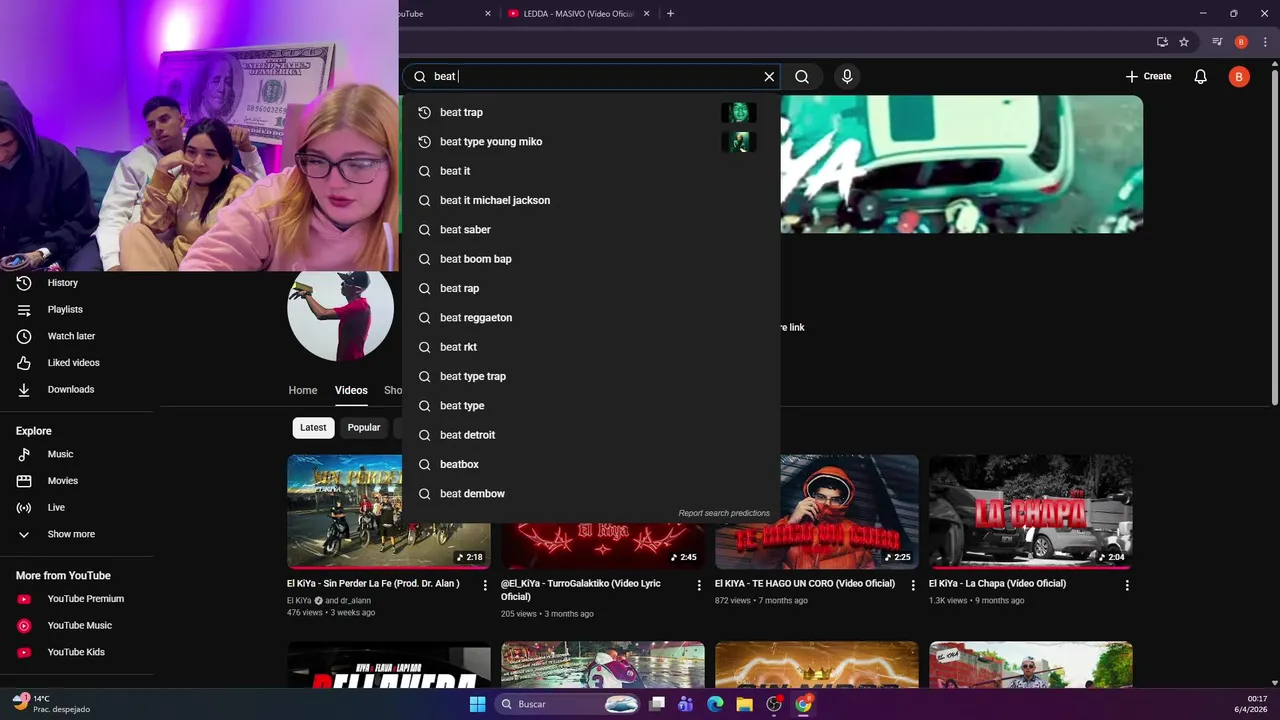
Task: Open the Chrome media control icon
Action: (x=1217, y=42)
